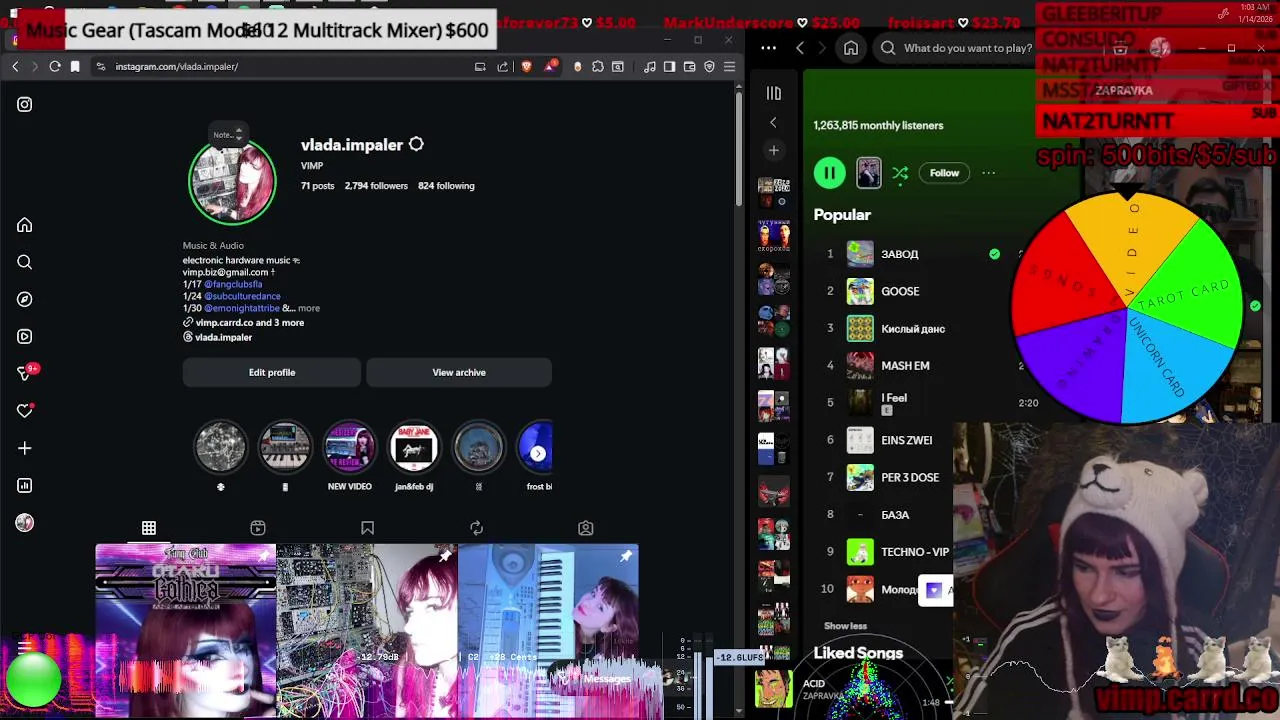1280x720 pixels.
Task: Open Instagram dashboard chart icon
Action: click(24, 485)
